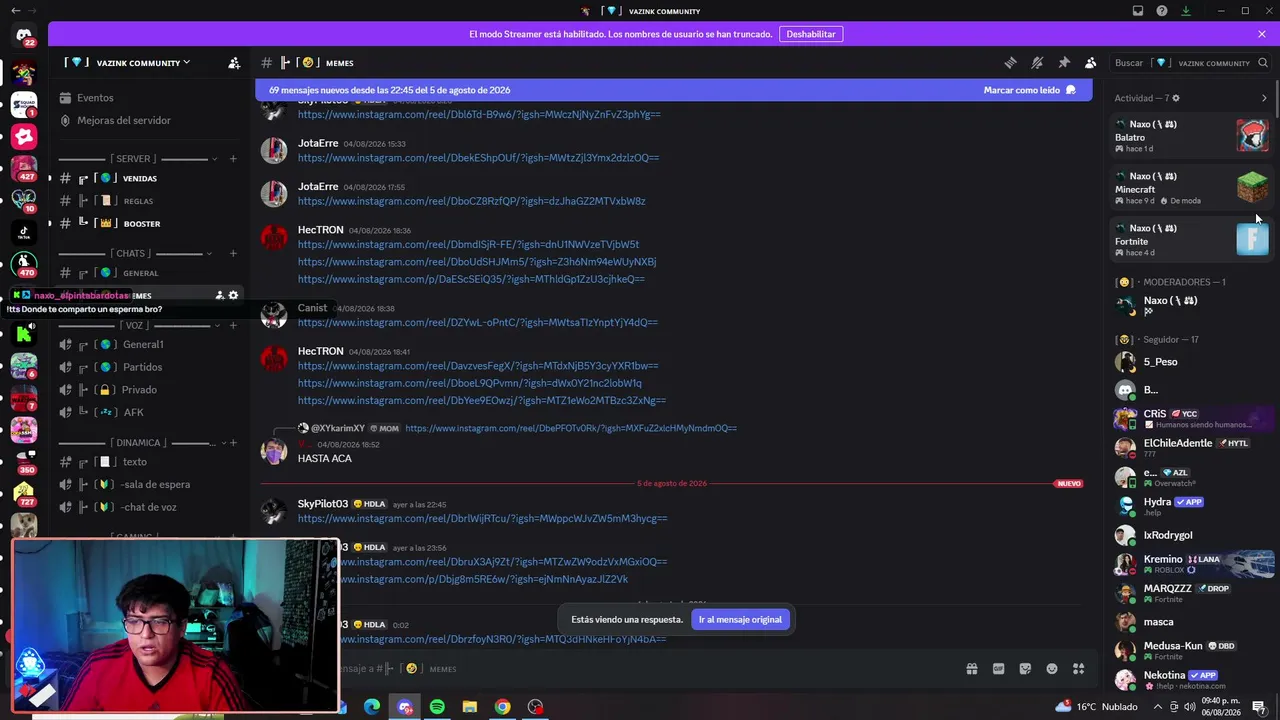Open pinned messages in channel header
Screen dimensions: 1280x720
pos(1064,63)
